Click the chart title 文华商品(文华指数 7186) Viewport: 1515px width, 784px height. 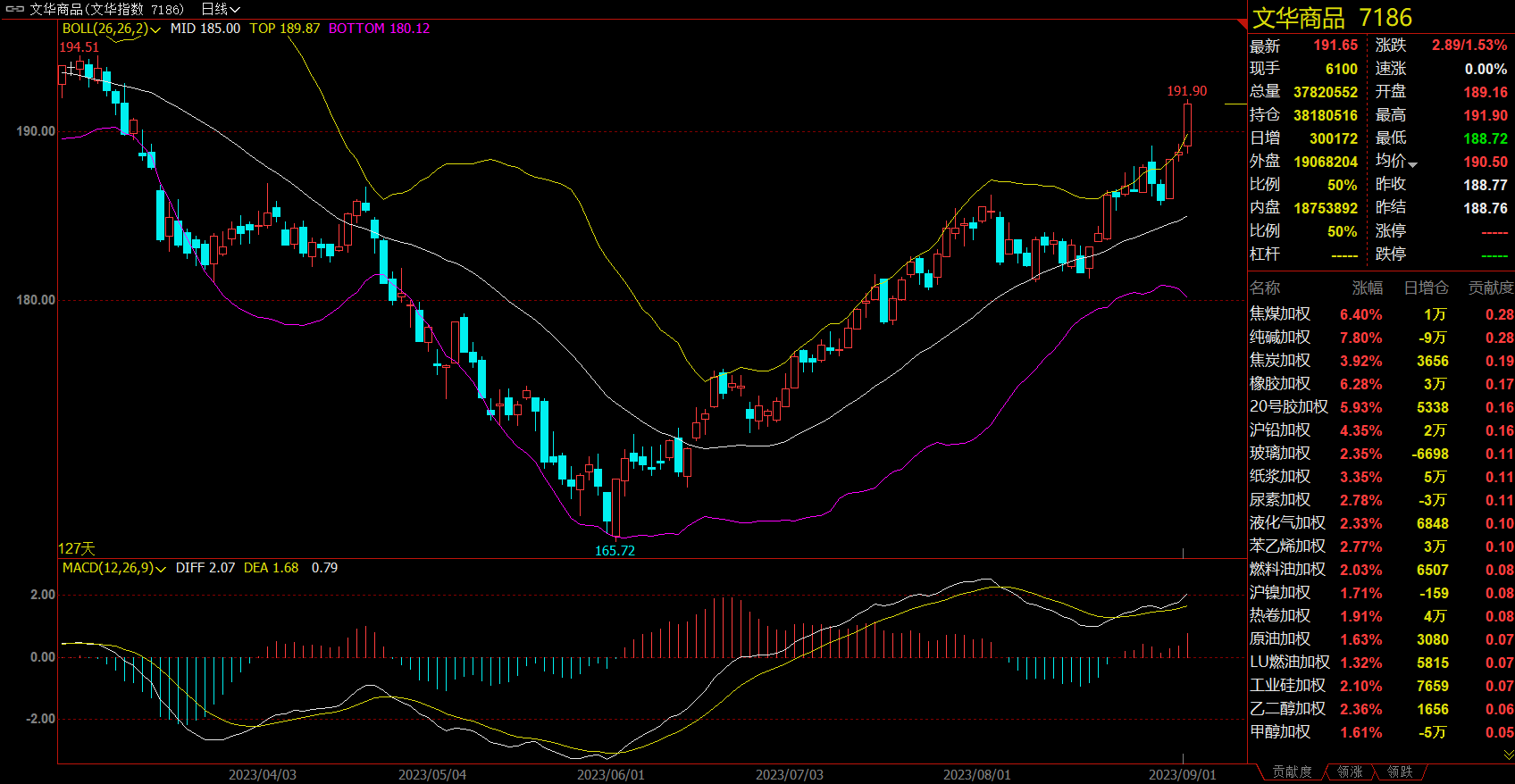point(106,9)
